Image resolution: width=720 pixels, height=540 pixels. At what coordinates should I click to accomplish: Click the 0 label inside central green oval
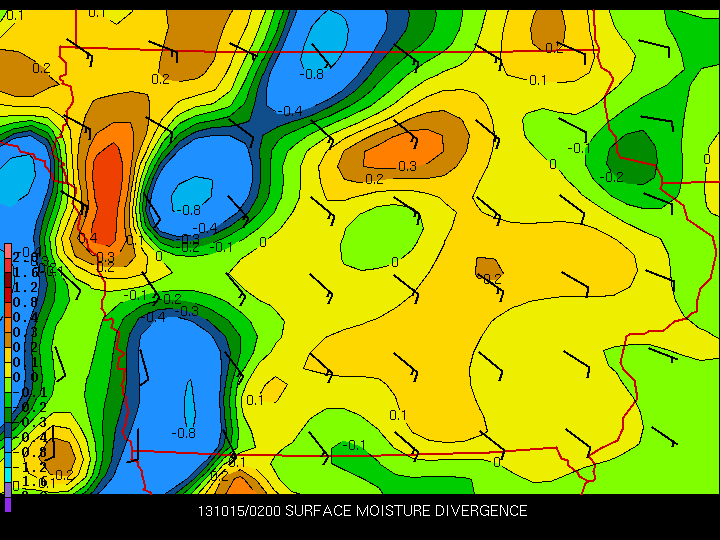[x=394, y=262]
